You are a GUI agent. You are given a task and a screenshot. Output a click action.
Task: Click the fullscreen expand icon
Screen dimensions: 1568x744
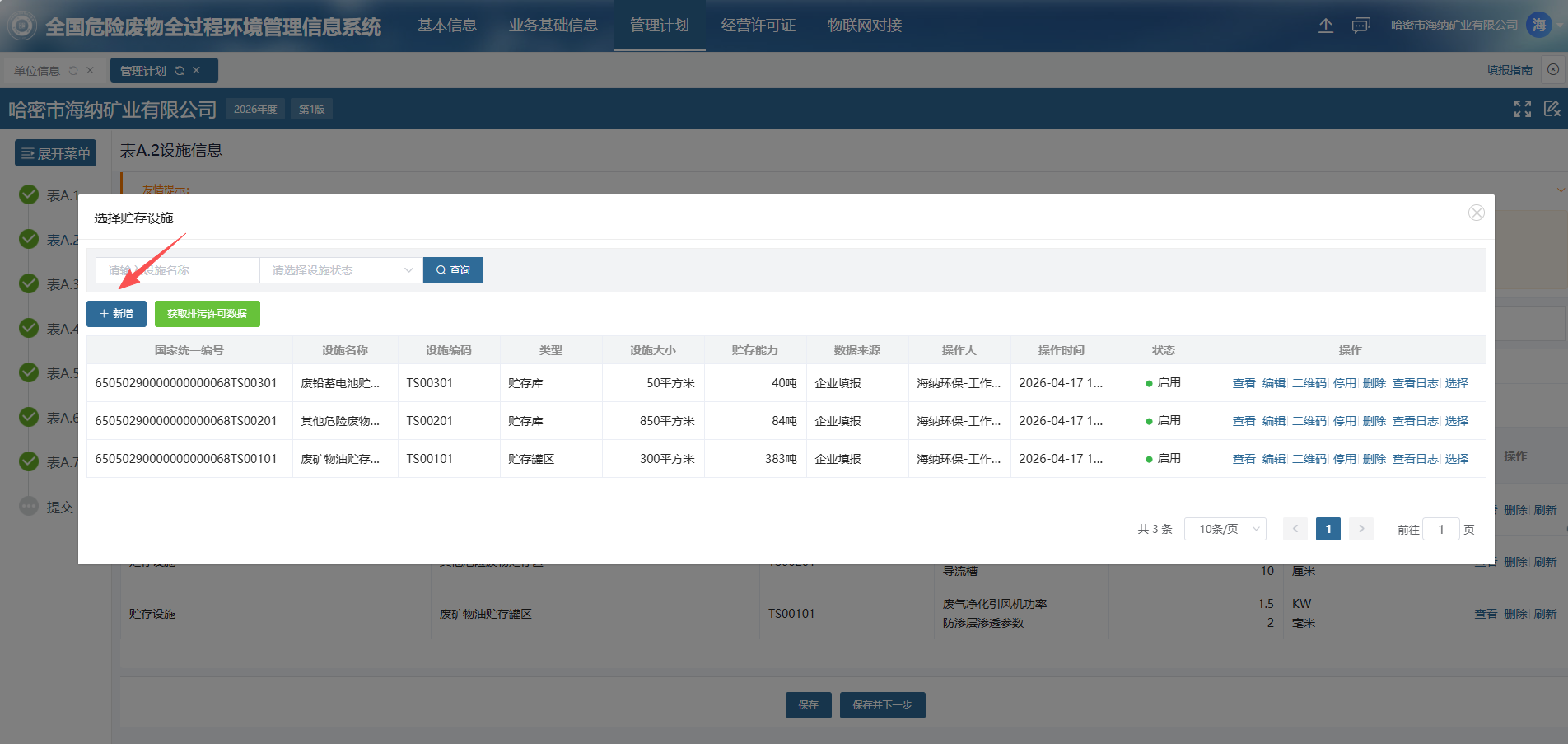pyautogui.click(x=1522, y=109)
